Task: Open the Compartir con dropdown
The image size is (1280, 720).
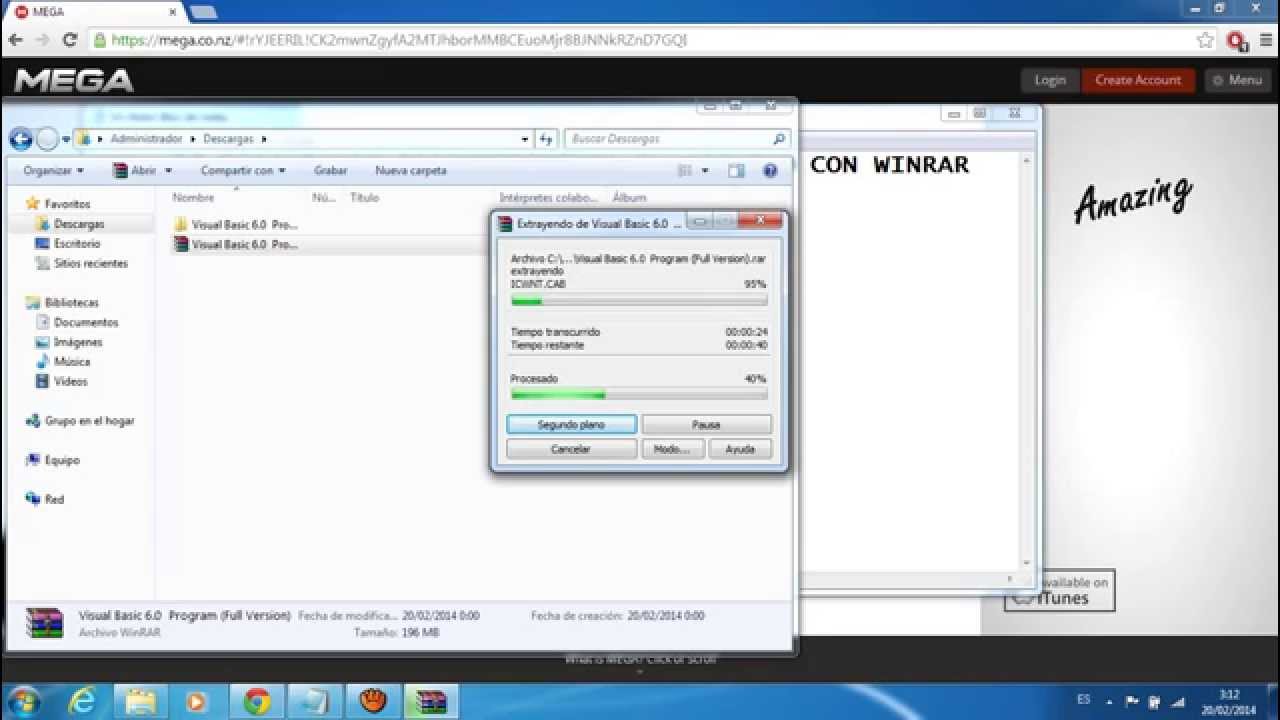Action: click(243, 171)
